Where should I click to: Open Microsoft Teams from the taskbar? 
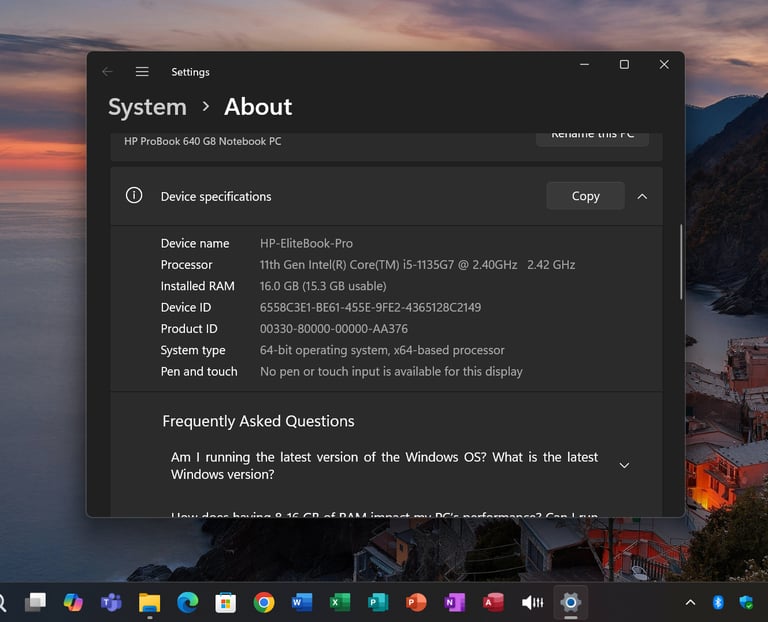tap(111, 602)
